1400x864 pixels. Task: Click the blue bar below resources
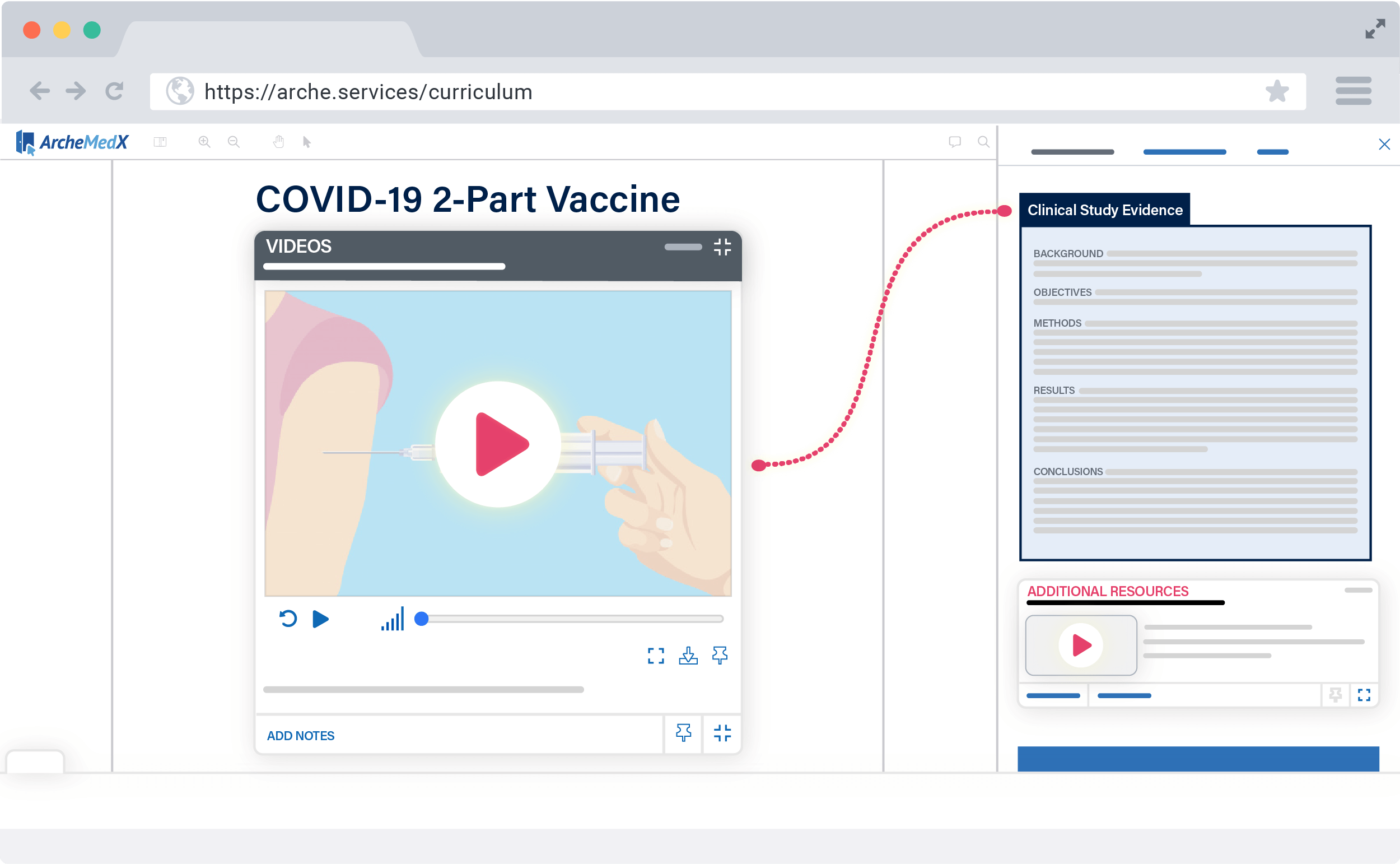[1198, 759]
